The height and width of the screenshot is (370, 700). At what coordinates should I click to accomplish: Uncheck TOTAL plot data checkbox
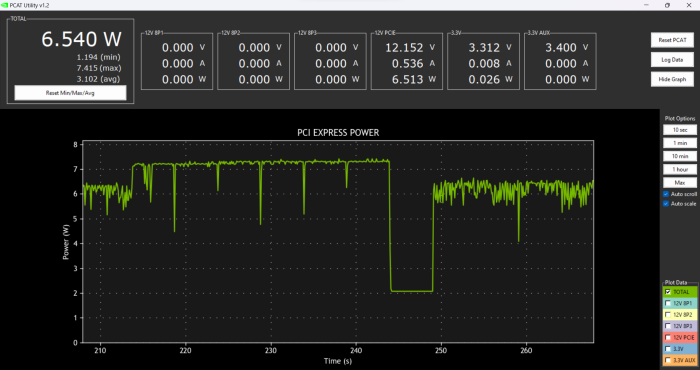pyautogui.click(x=668, y=292)
